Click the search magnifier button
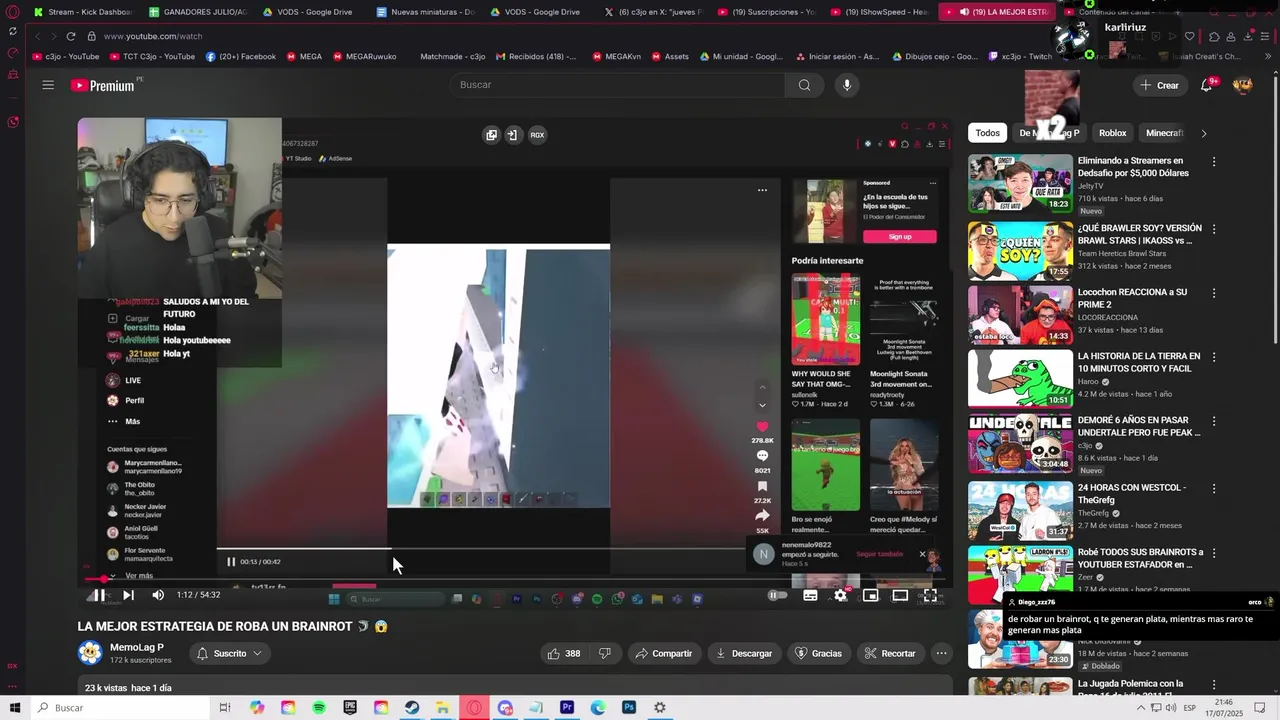The image size is (1280, 720). pos(804,85)
